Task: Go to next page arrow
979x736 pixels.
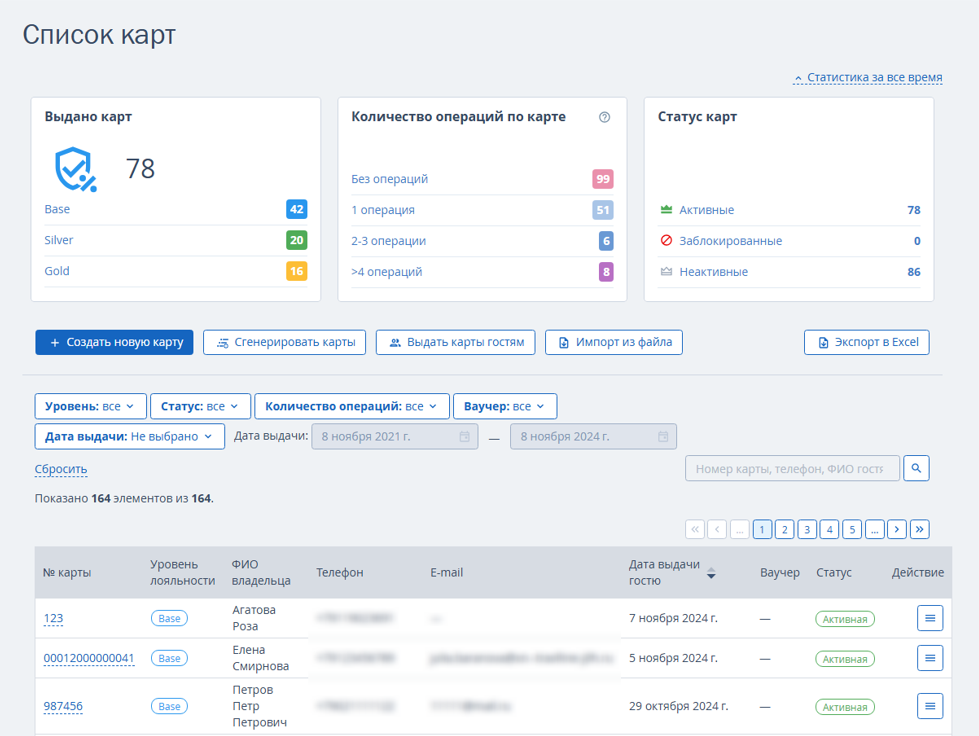Action: point(897,529)
